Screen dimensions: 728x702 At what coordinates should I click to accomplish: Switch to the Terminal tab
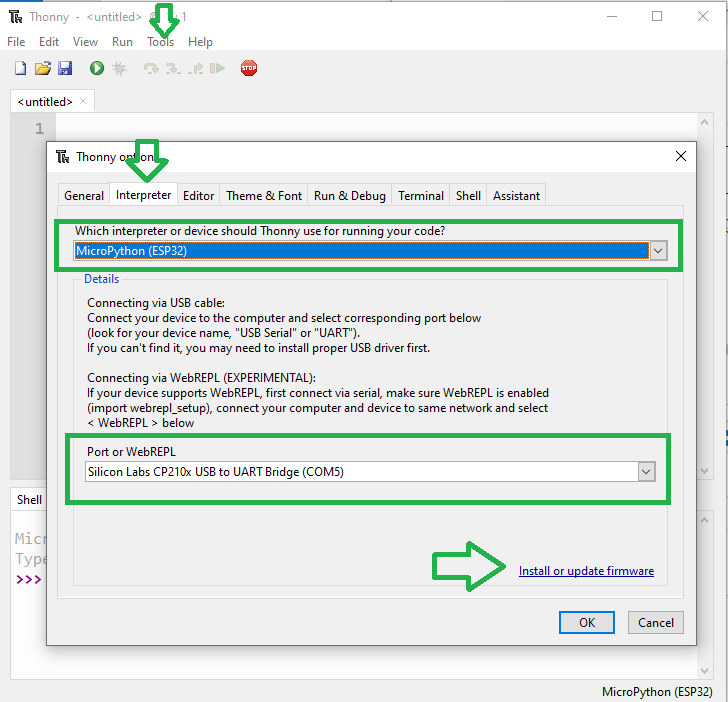click(421, 196)
